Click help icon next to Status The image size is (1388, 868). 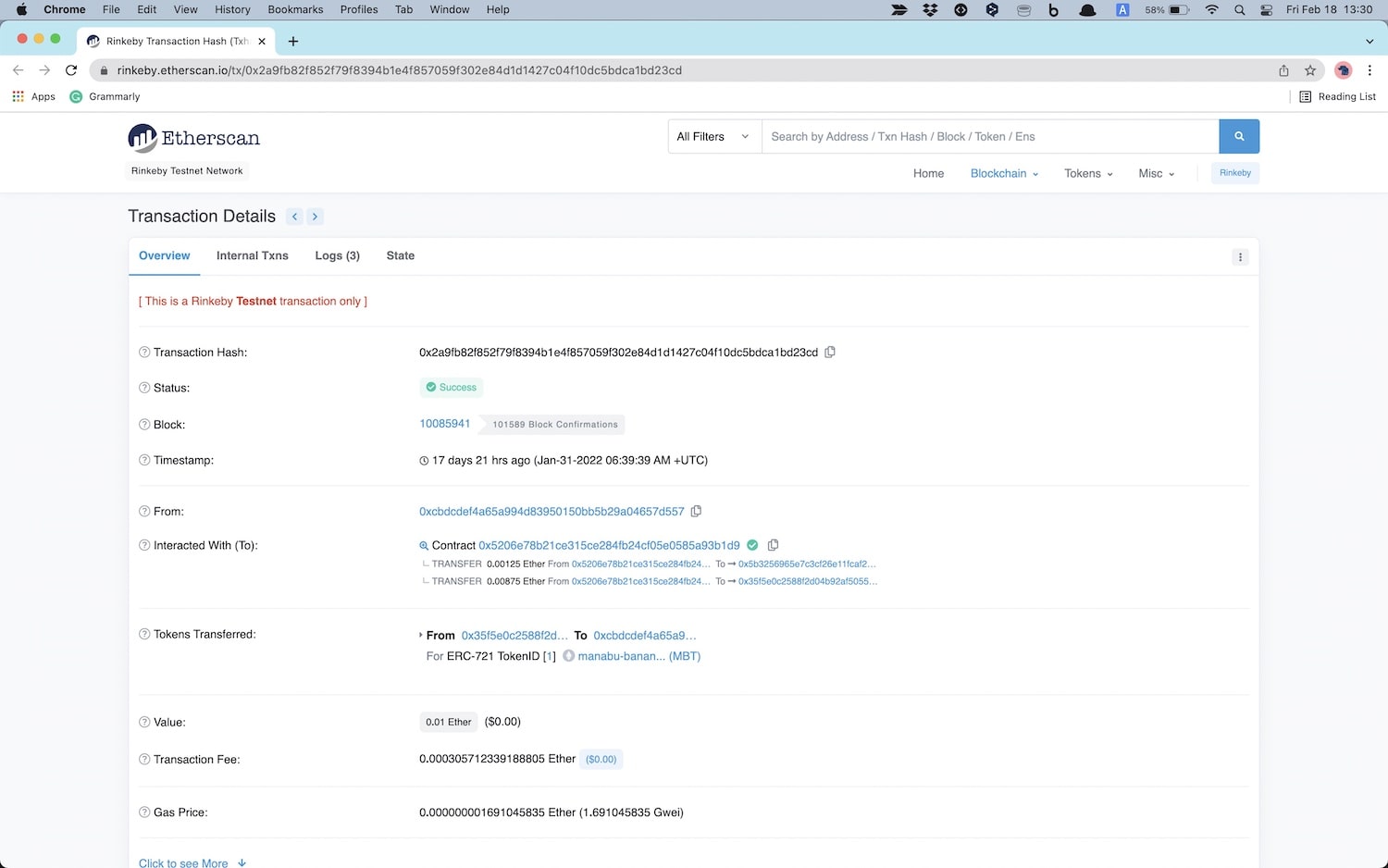(x=144, y=388)
